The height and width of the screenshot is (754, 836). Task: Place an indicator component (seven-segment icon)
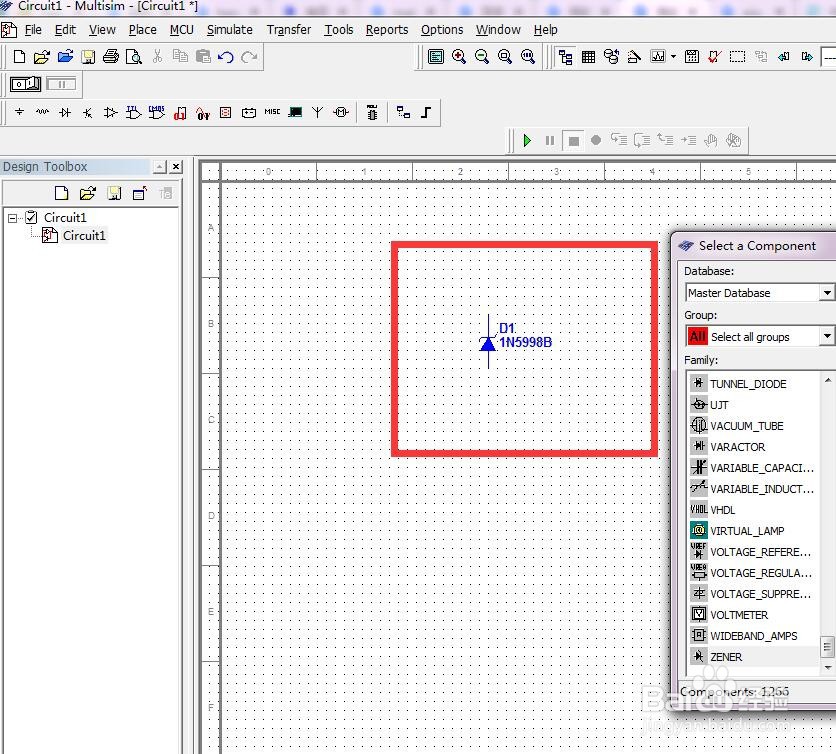(x=226, y=113)
